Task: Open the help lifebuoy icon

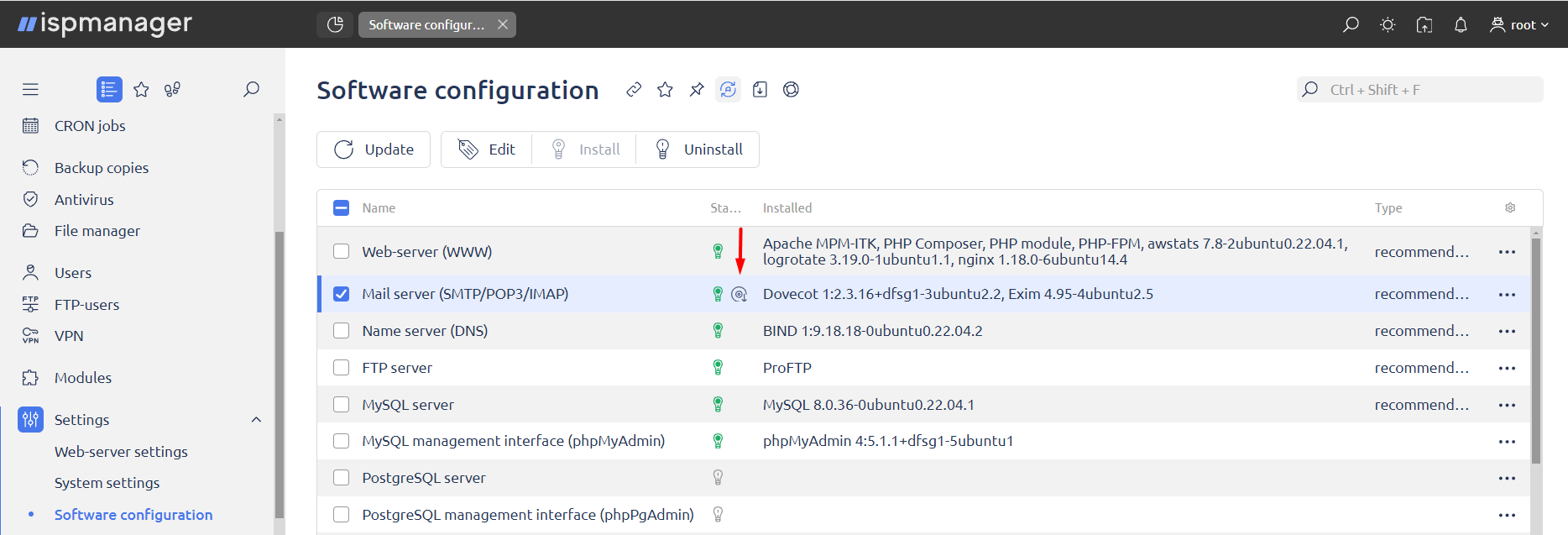Action: tap(791, 89)
